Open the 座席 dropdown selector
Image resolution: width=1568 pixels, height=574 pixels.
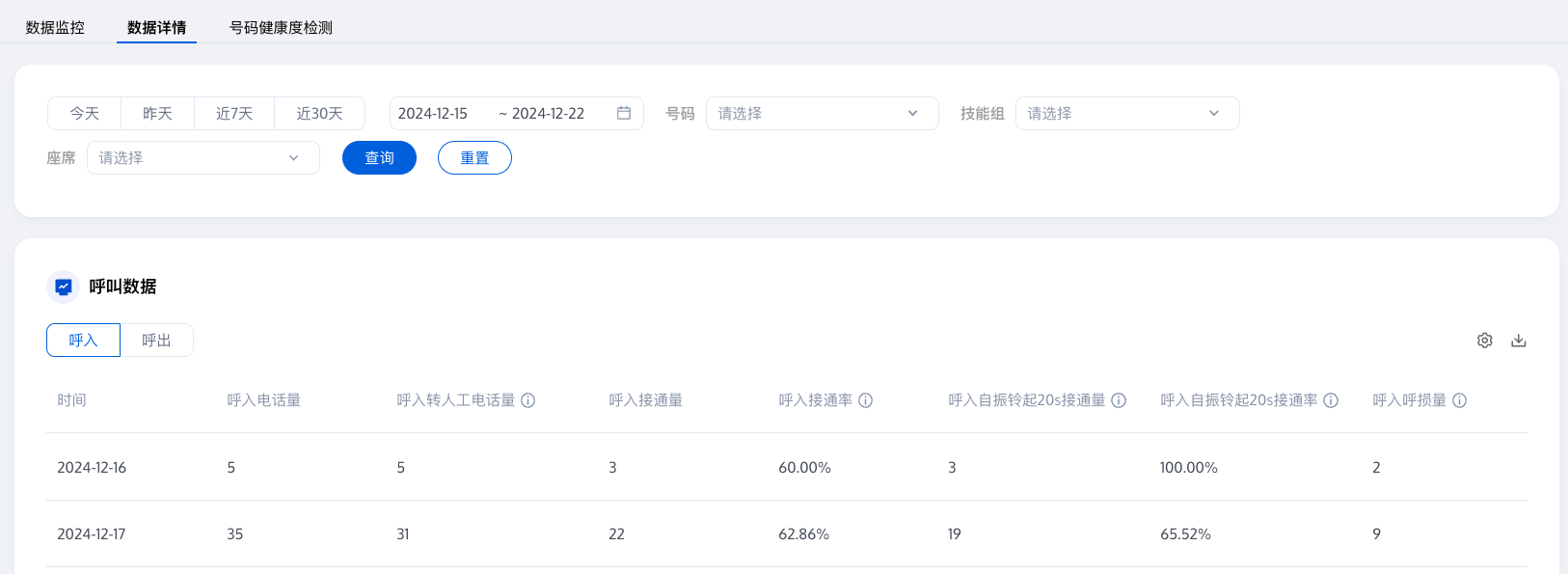(x=203, y=158)
